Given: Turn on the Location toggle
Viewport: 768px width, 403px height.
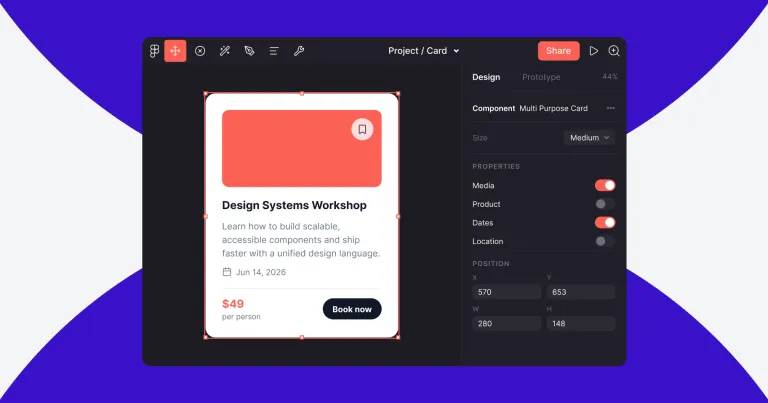Looking at the screenshot, I should click(x=605, y=241).
